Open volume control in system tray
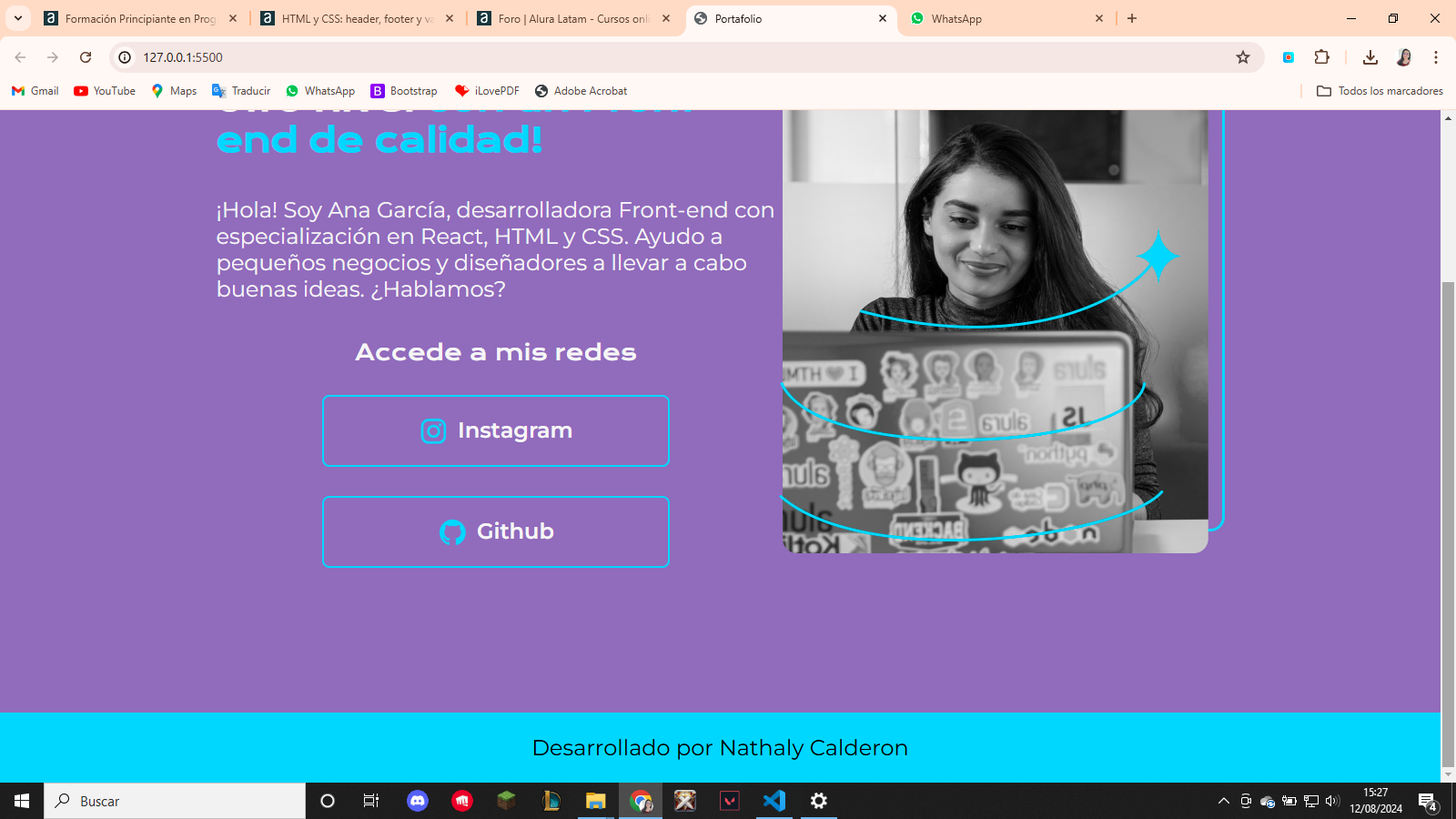The image size is (1456, 819). point(1332,801)
